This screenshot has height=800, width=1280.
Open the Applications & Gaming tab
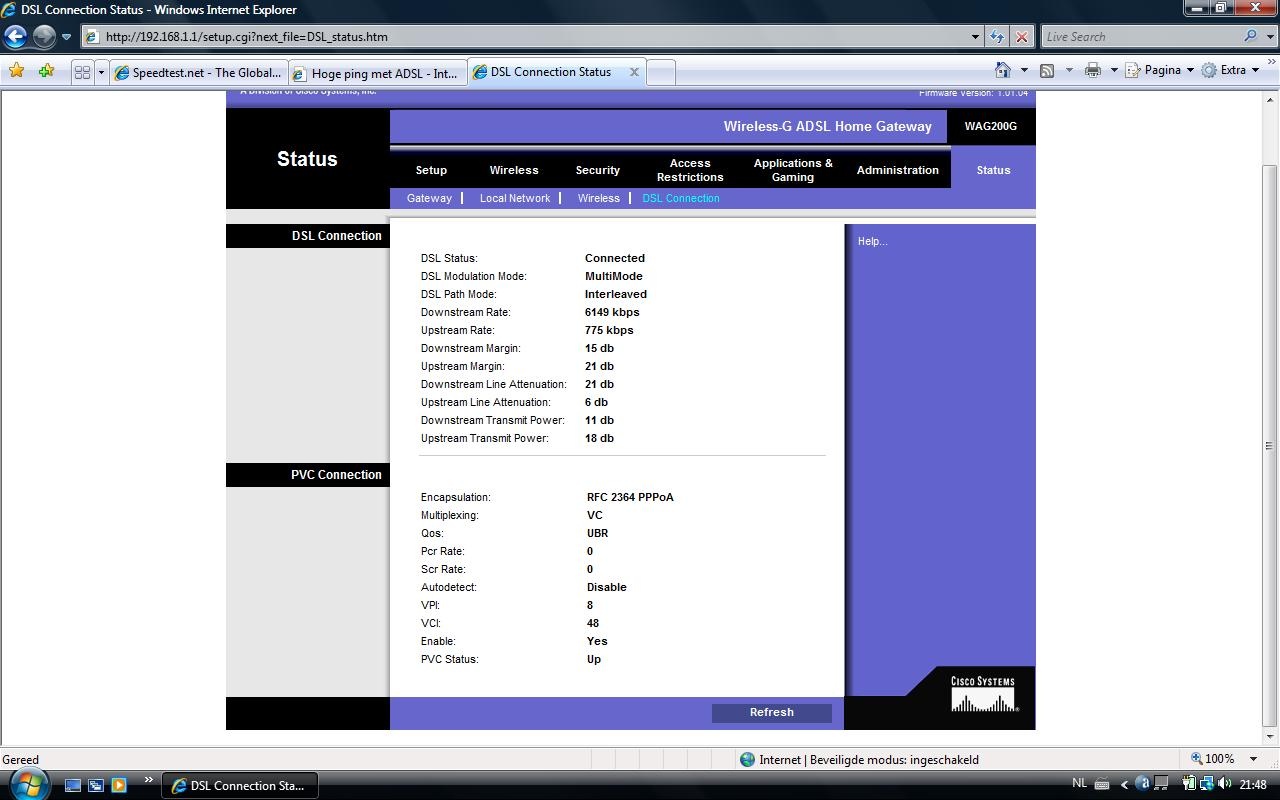point(793,170)
